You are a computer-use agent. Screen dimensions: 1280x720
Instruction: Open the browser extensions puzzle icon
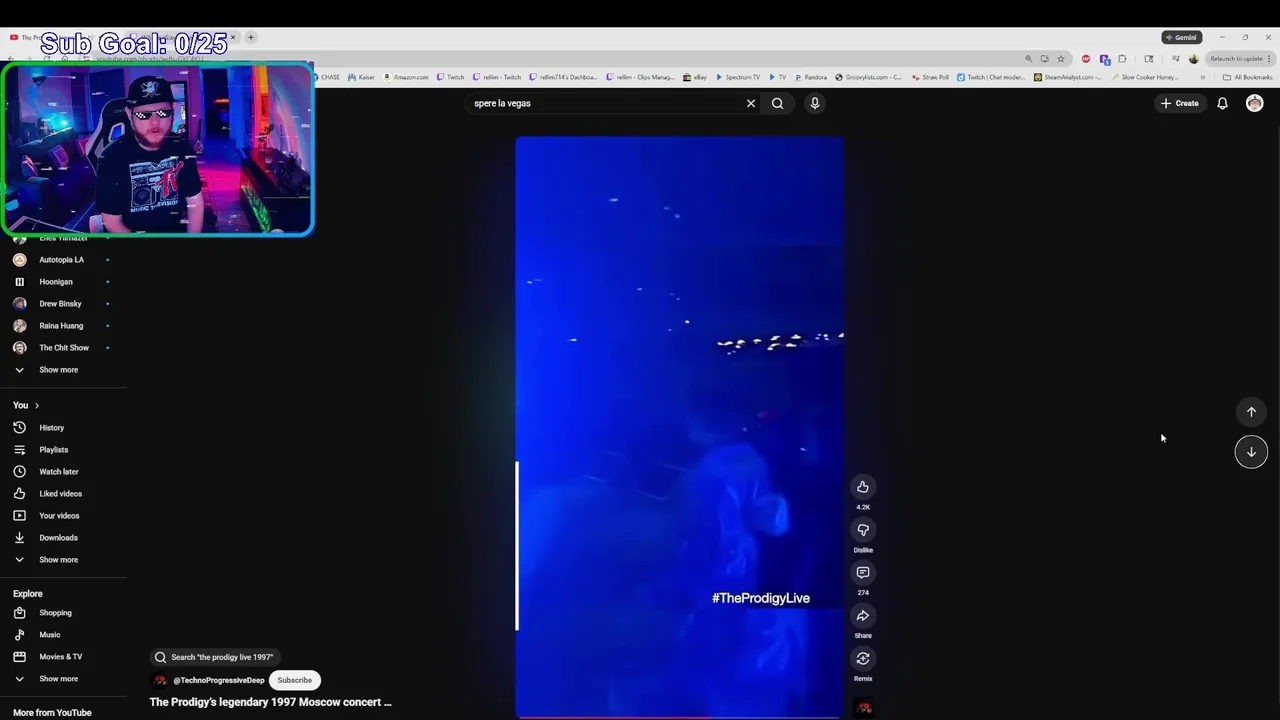[1122, 59]
